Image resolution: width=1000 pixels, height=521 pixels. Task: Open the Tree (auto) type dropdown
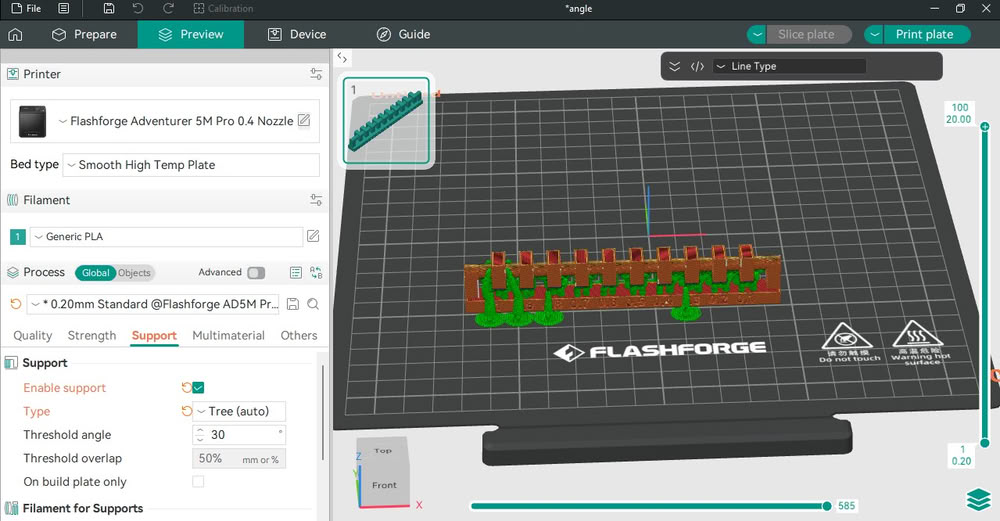tap(239, 411)
